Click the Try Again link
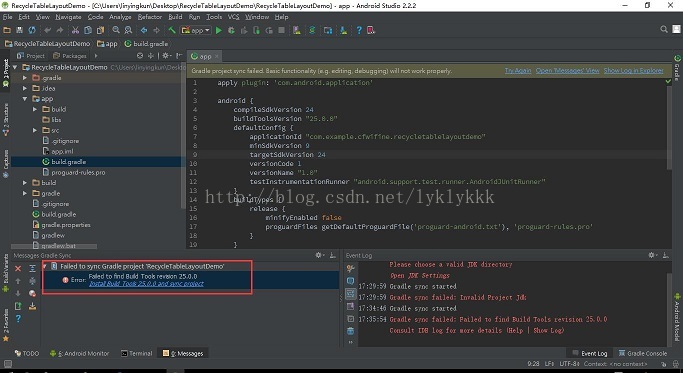The image size is (683, 373). tap(518, 71)
